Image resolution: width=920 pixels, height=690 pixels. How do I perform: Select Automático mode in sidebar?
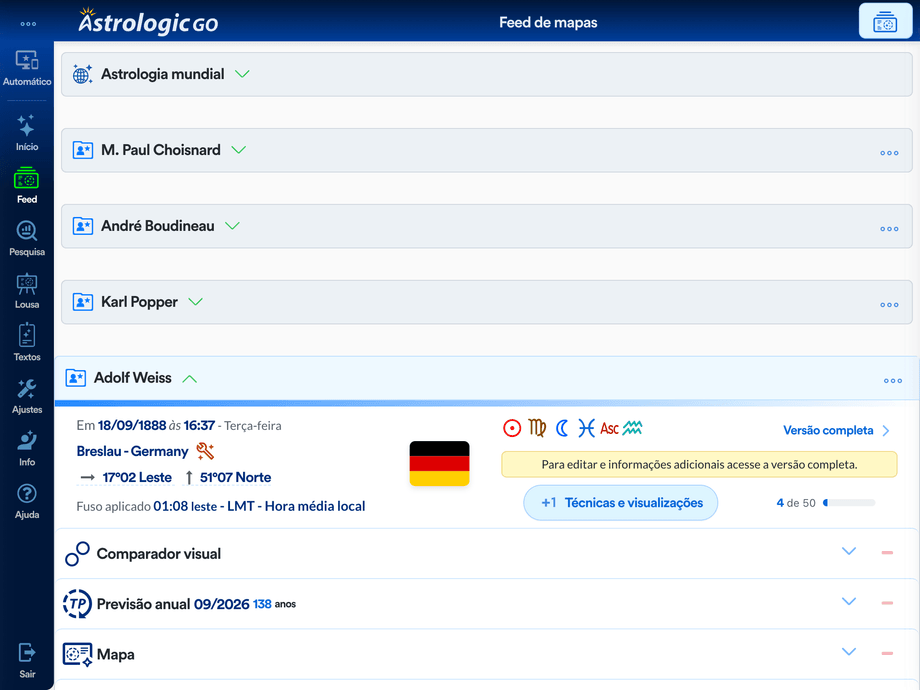[x=27, y=69]
